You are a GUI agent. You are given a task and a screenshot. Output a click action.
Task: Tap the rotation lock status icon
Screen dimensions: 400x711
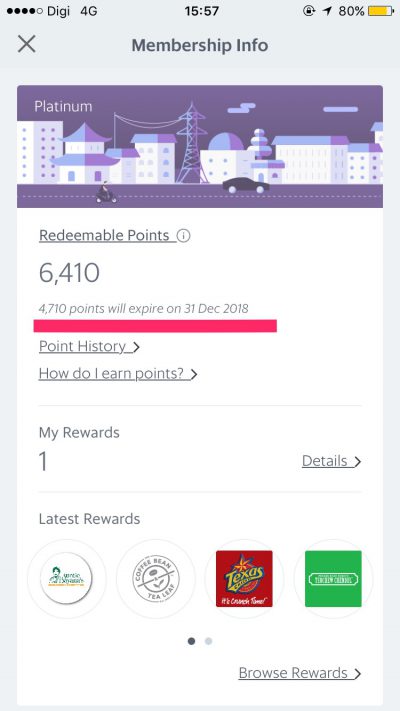coord(309,11)
